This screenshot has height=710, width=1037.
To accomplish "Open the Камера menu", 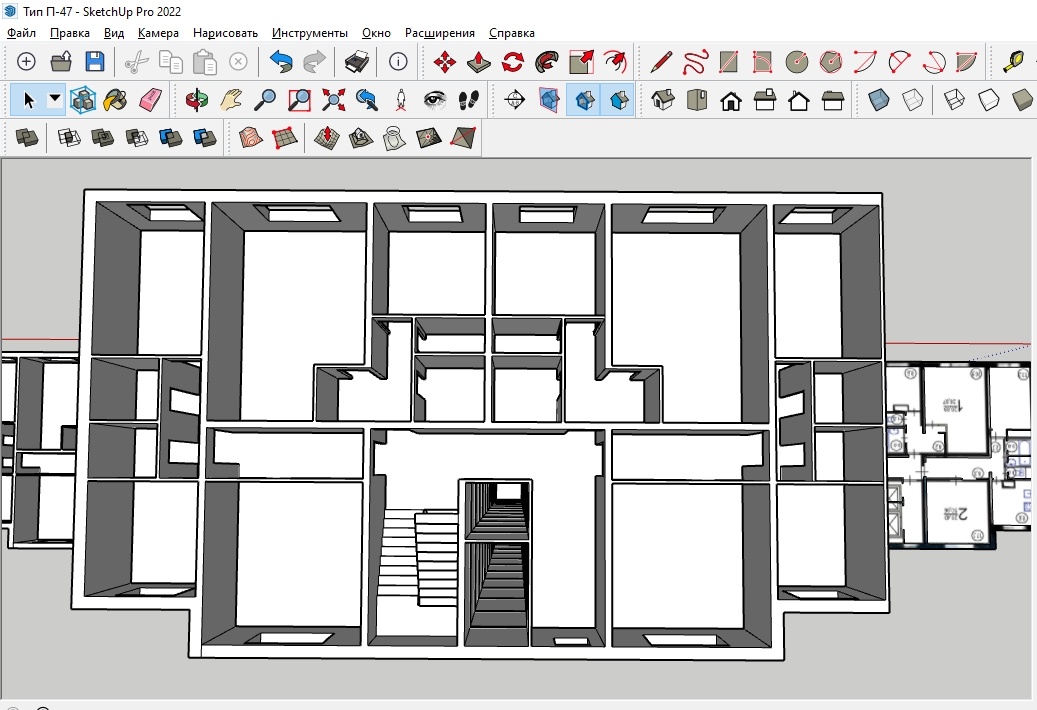I will pos(158,33).
